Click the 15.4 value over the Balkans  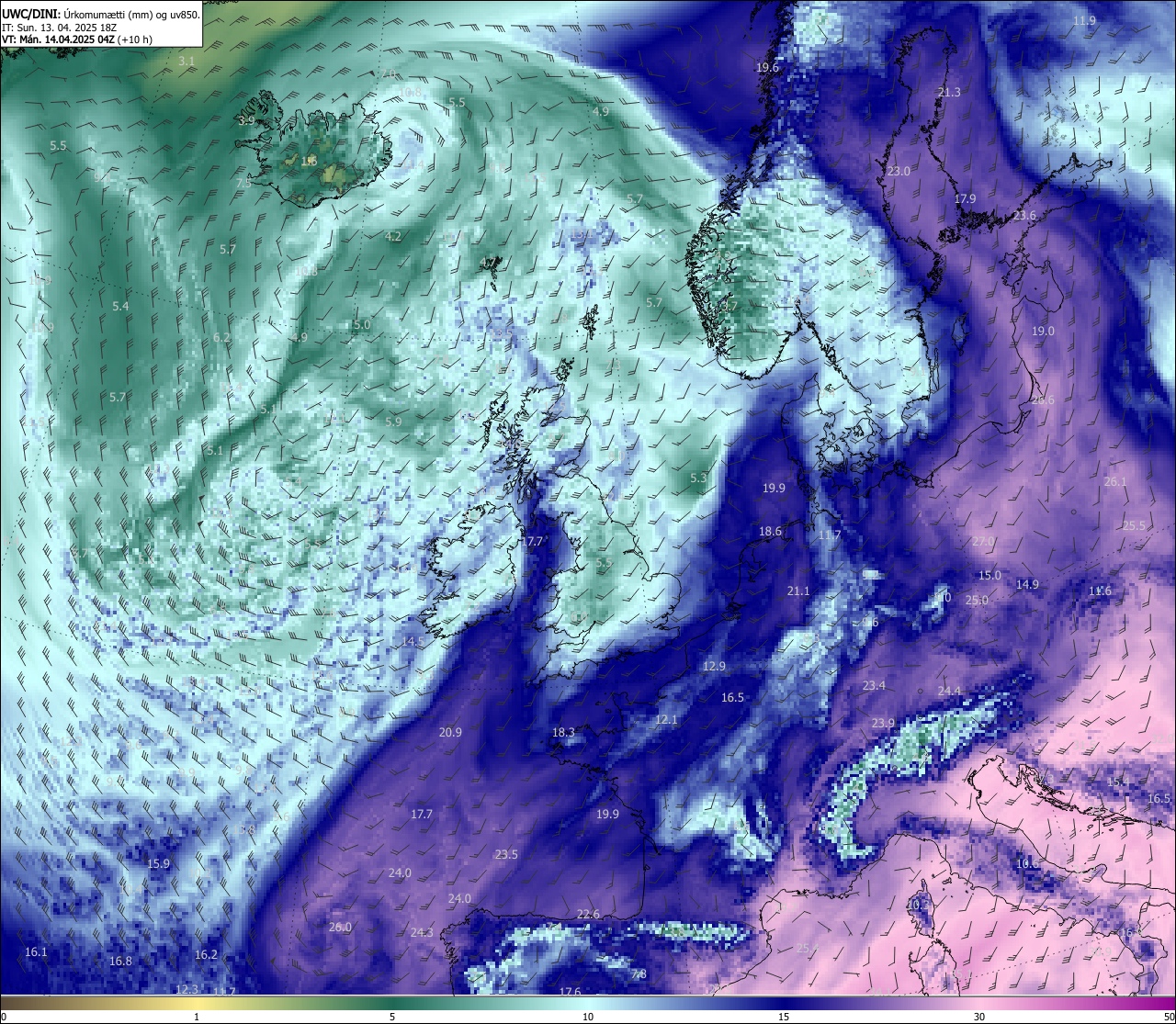1117,782
